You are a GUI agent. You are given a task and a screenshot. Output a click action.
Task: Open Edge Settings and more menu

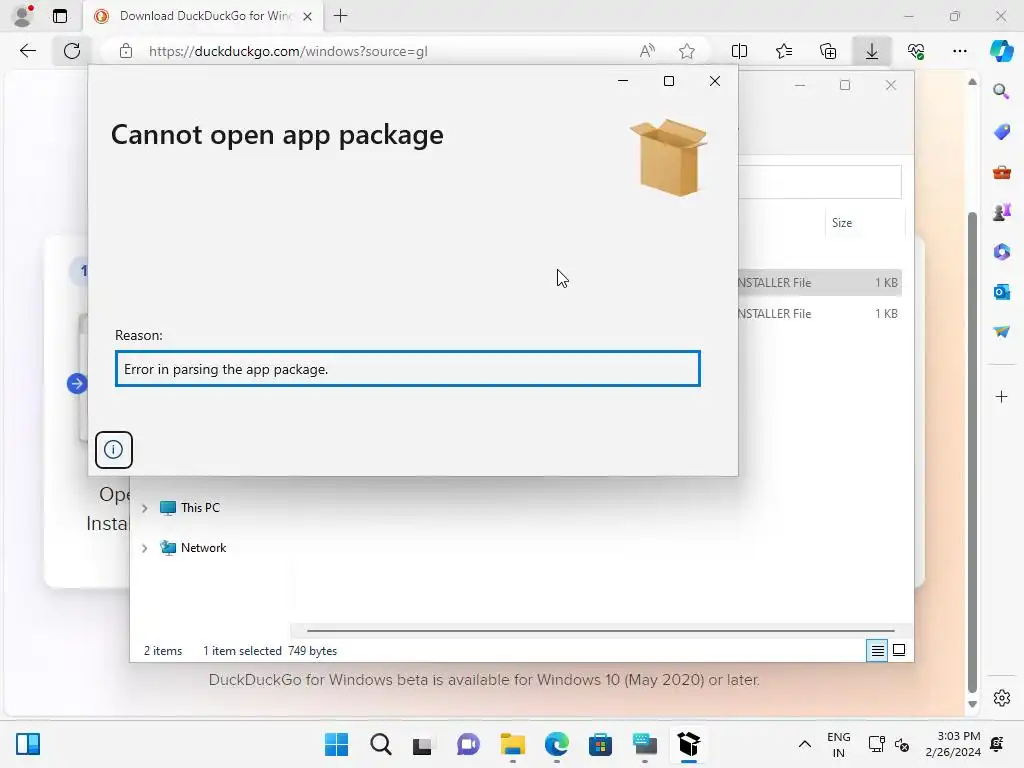click(959, 51)
